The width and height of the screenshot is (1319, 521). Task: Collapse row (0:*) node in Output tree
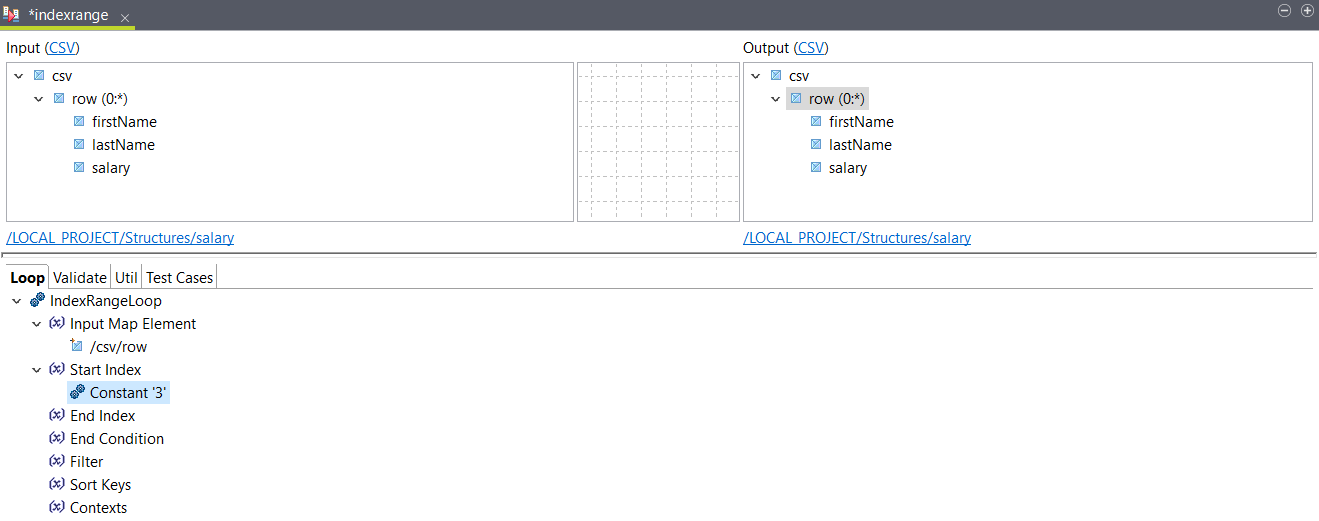tap(776, 99)
